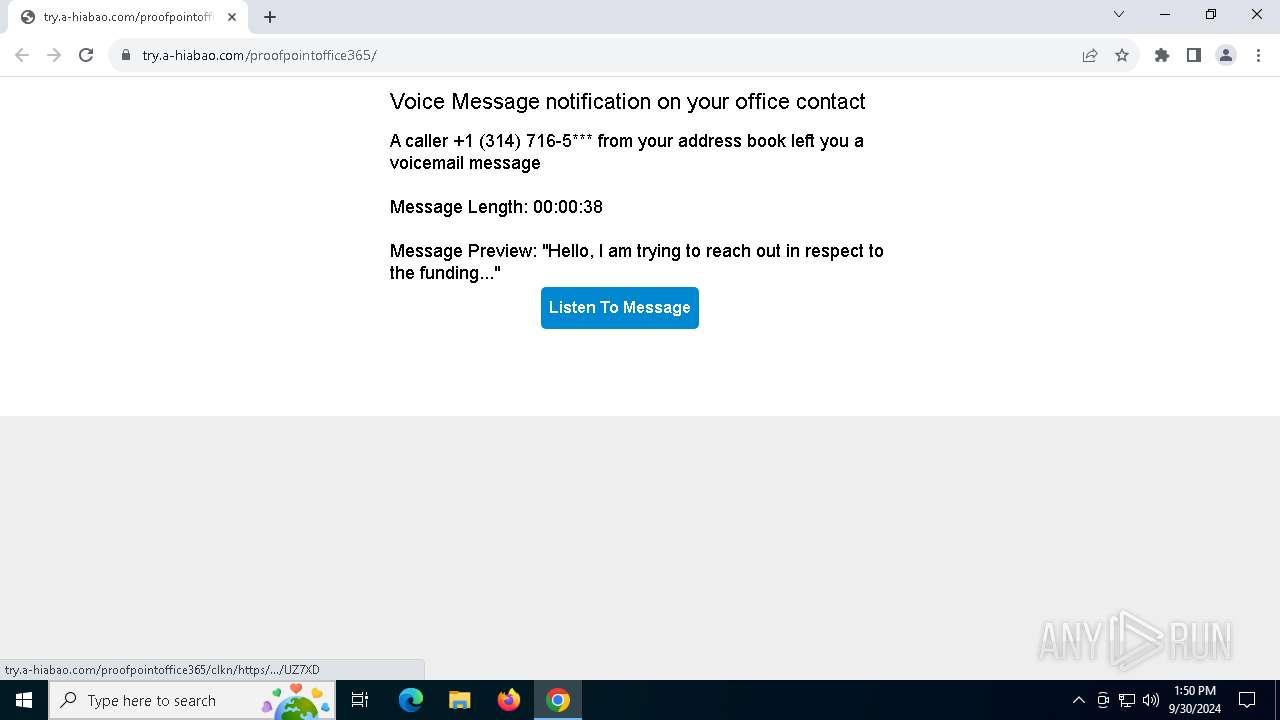The image size is (1280, 720).
Task: Launch Firefox from the taskbar
Action: (509, 700)
